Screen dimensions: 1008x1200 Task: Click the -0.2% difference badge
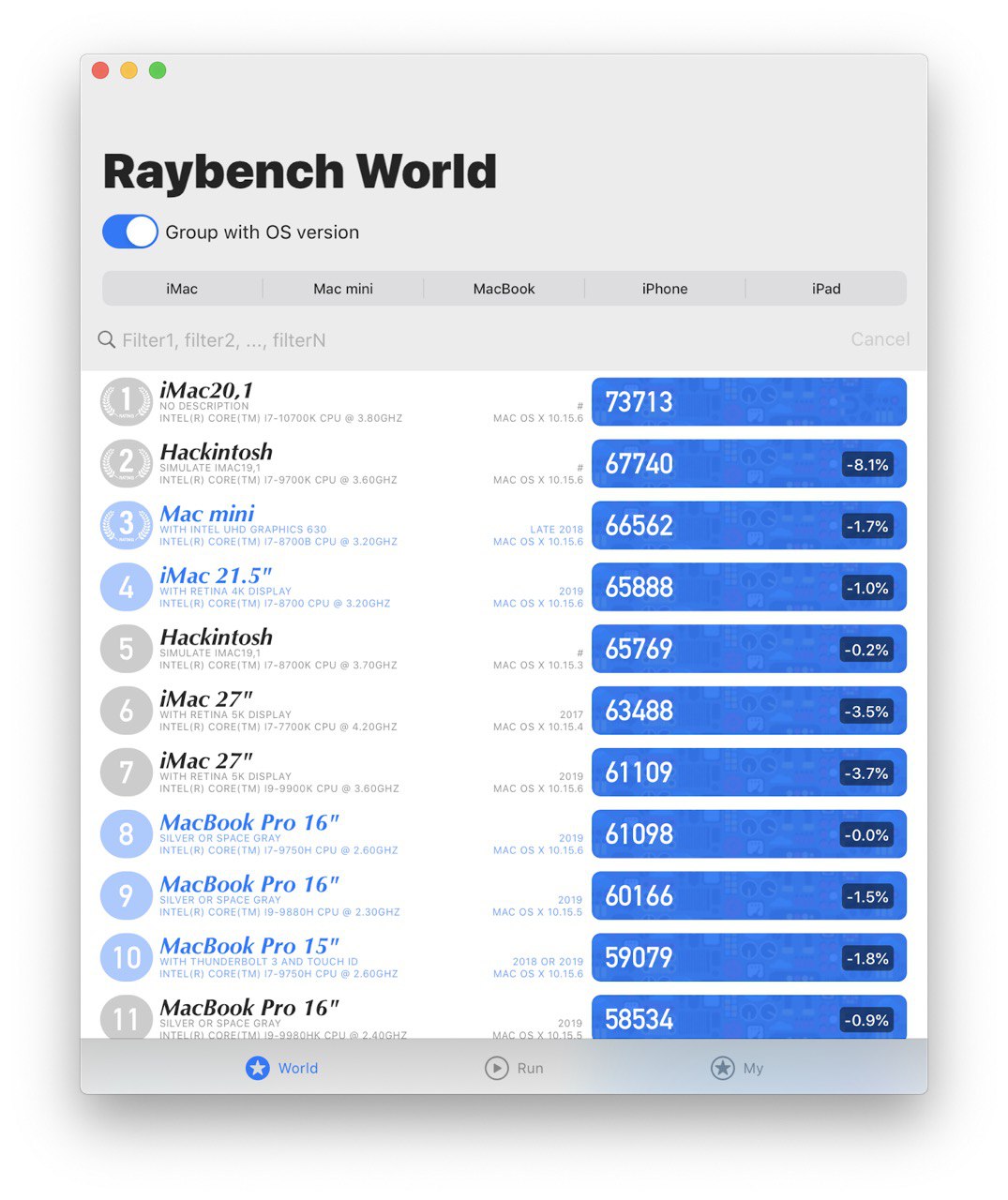(867, 650)
